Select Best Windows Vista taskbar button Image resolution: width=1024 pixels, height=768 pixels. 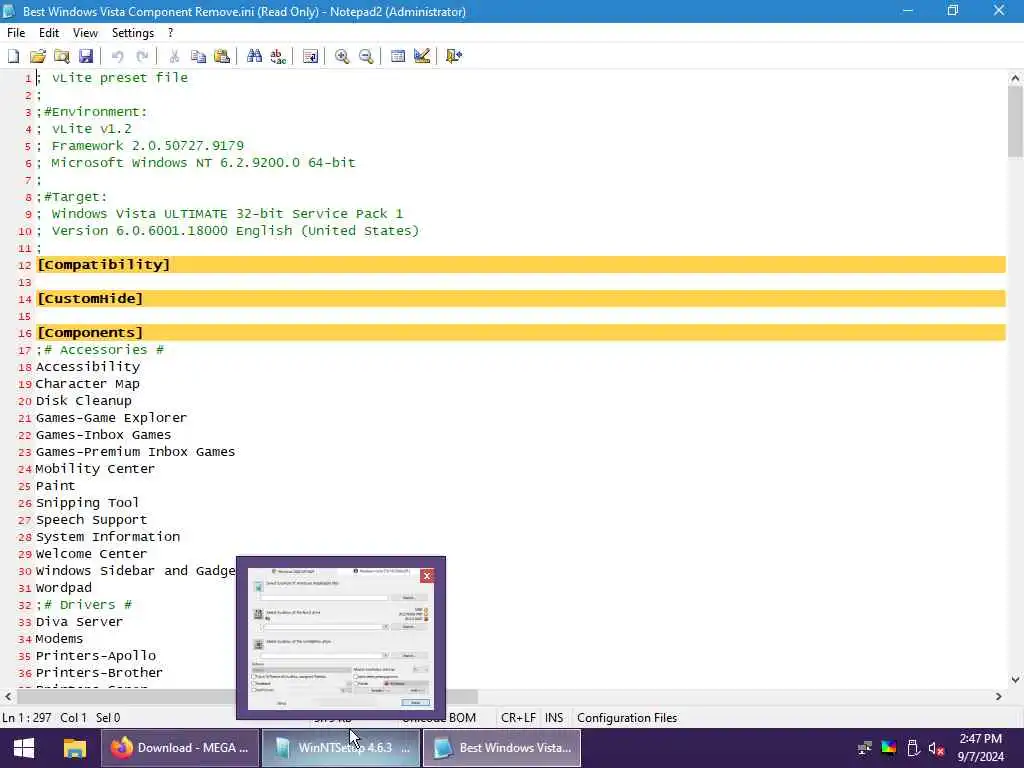coord(502,748)
